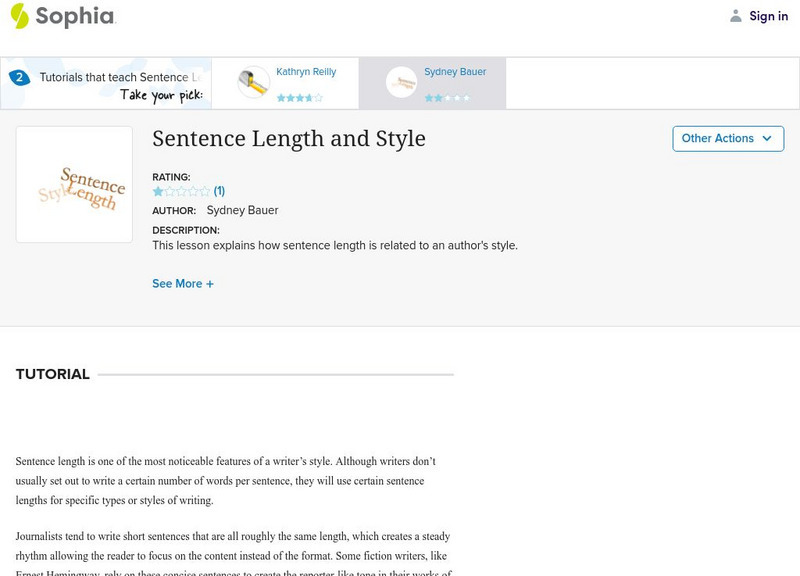Open the rating count (1) link
Viewport: 800px width, 576px height.
(x=219, y=191)
